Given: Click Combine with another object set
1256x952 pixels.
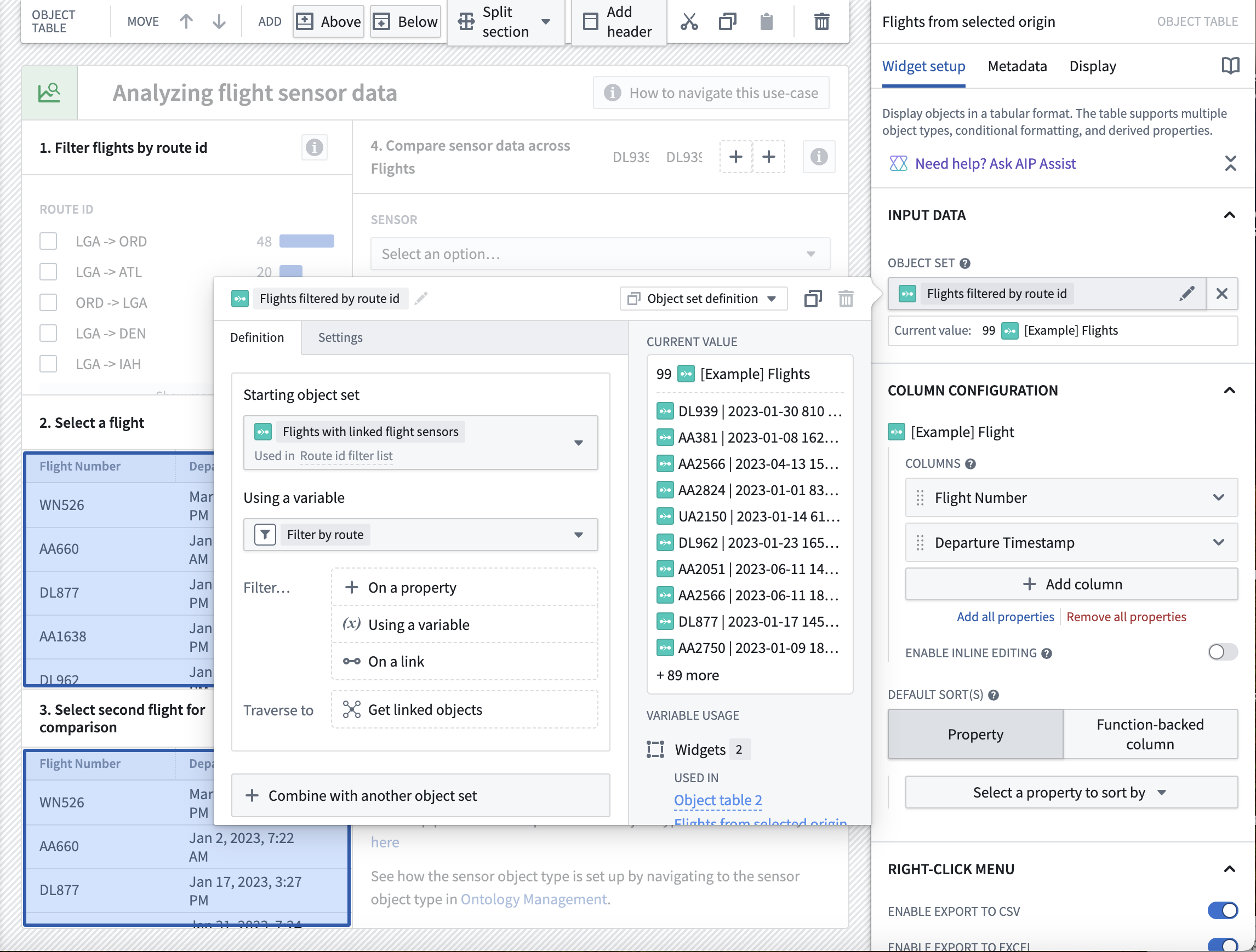Looking at the screenshot, I should 420,796.
